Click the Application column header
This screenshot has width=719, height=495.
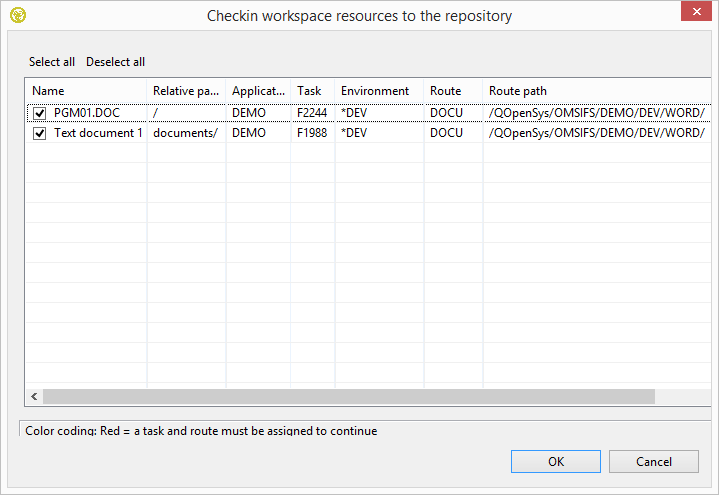click(x=258, y=91)
